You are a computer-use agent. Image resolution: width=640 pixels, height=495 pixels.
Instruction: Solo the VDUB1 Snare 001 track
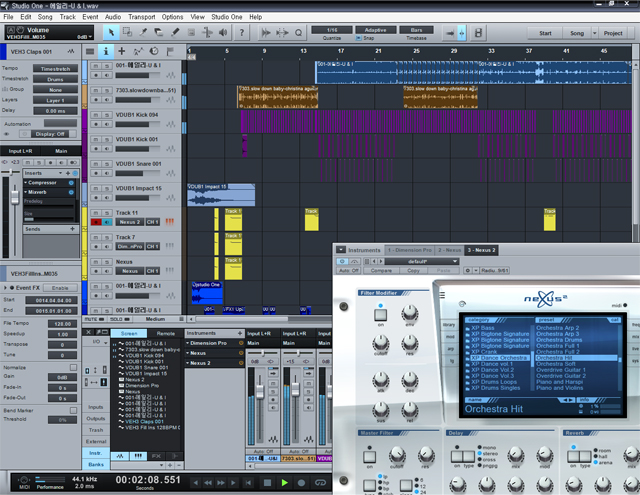click(x=107, y=164)
